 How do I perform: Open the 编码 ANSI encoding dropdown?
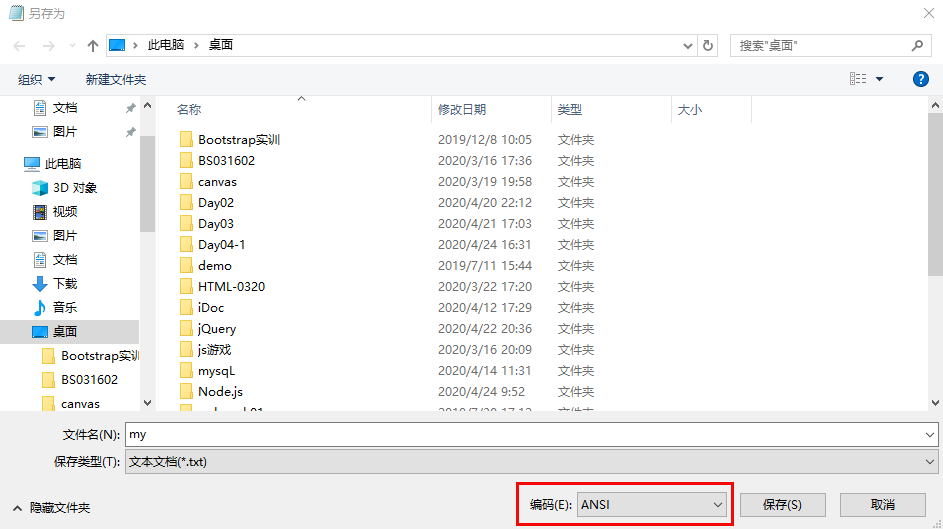click(x=651, y=505)
